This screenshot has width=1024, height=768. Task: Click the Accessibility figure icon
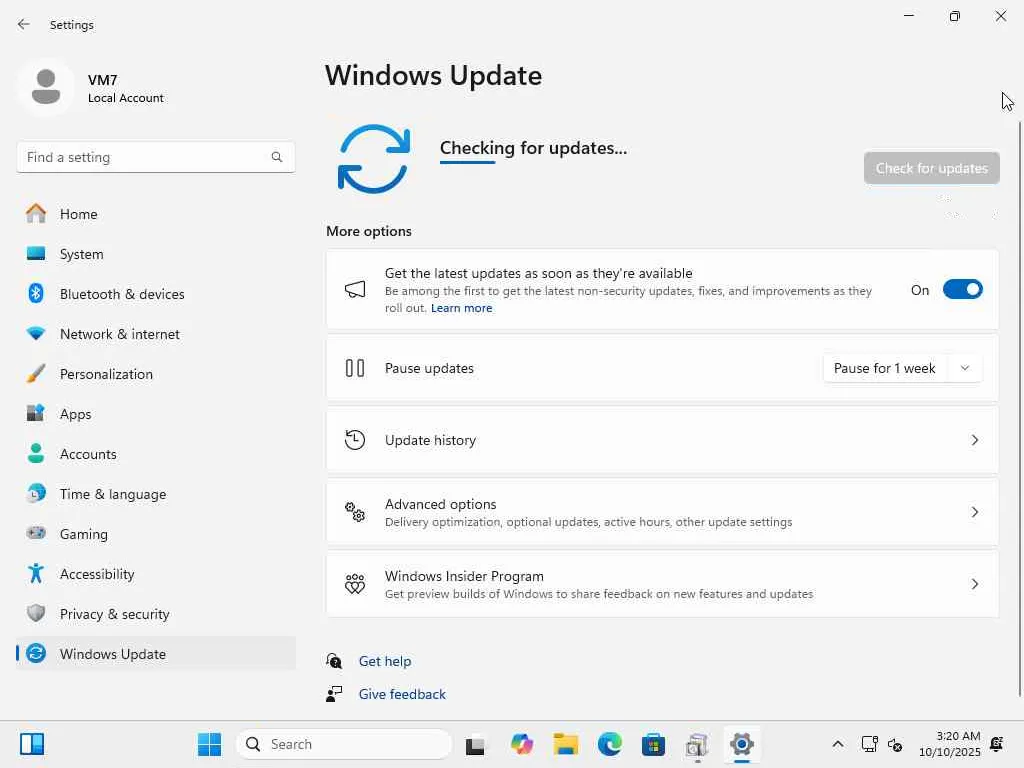click(x=36, y=573)
